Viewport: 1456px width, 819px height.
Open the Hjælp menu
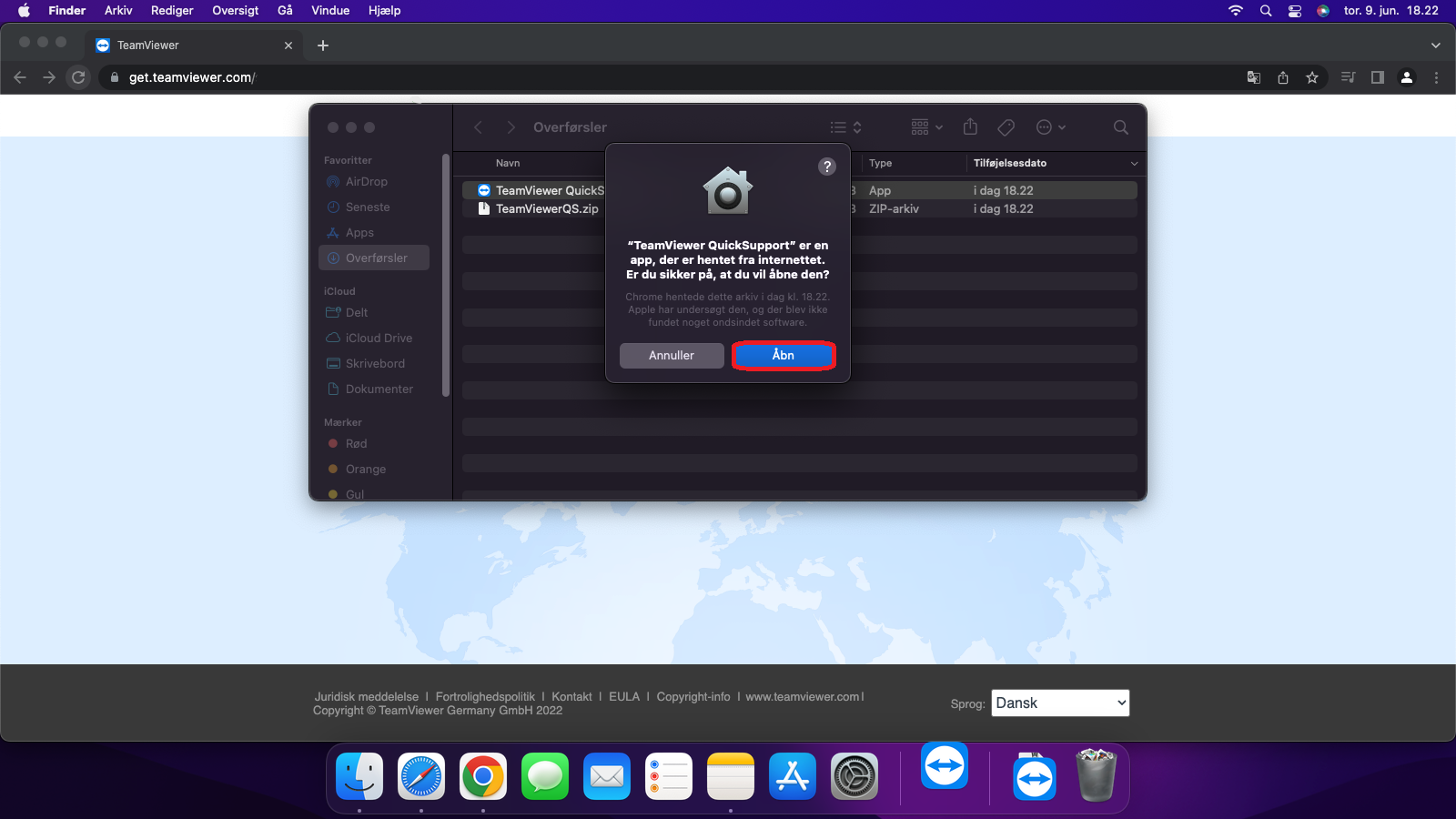pos(384,11)
